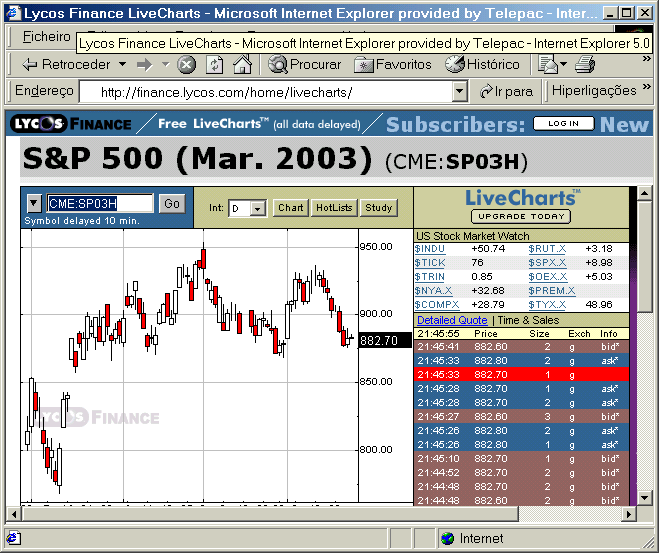Click the vertical scrollbar thumb
The image size is (659, 553).
coord(644,256)
